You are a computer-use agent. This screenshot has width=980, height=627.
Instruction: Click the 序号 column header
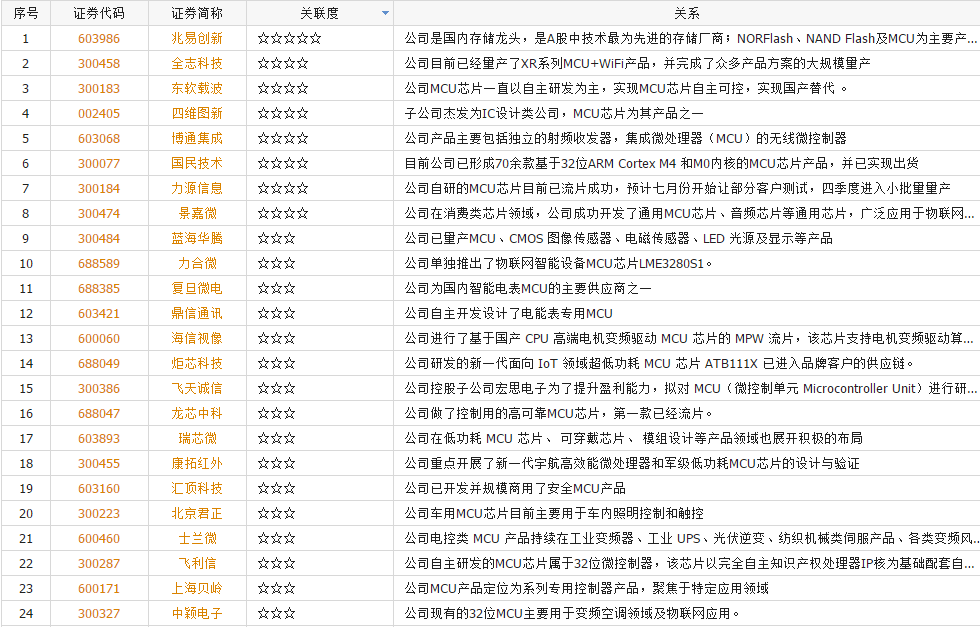(26, 13)
